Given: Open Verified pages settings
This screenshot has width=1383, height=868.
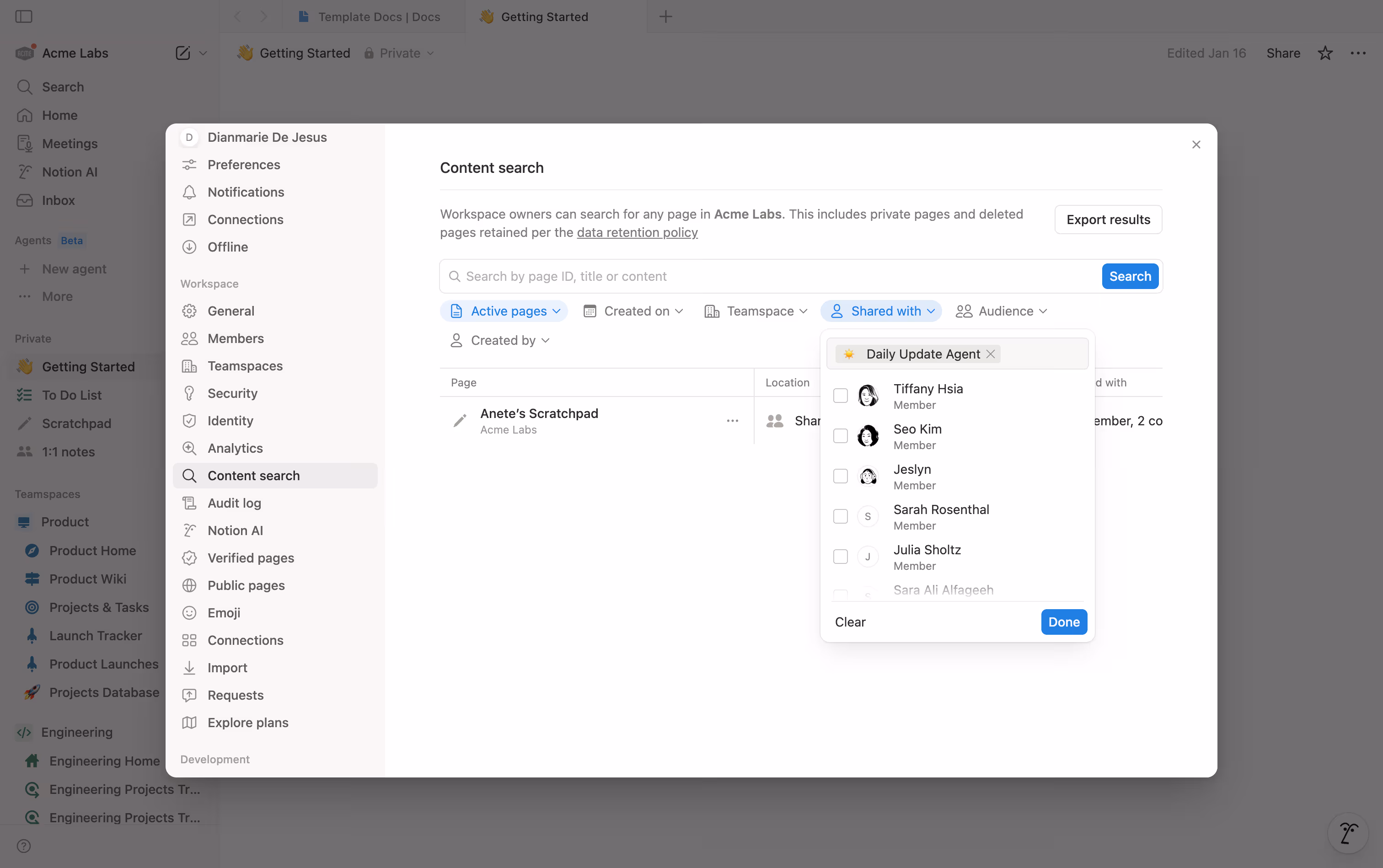Looking at the screenshot, I should point(251,557).
